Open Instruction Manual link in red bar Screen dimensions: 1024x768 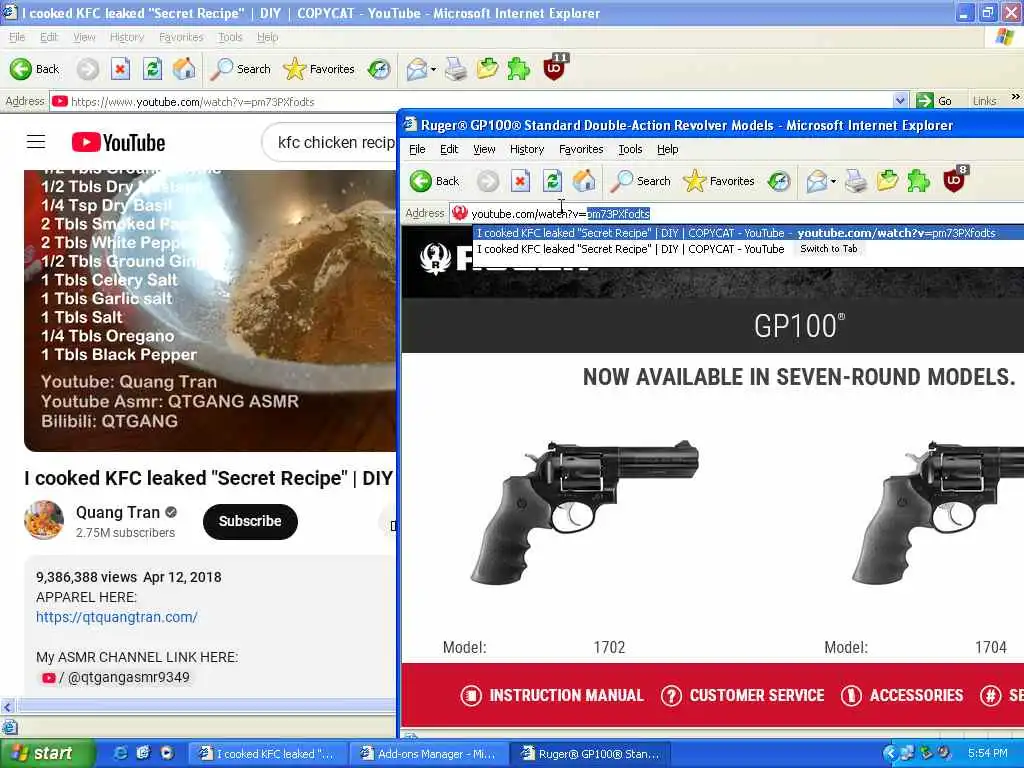[x=552, y=696]
